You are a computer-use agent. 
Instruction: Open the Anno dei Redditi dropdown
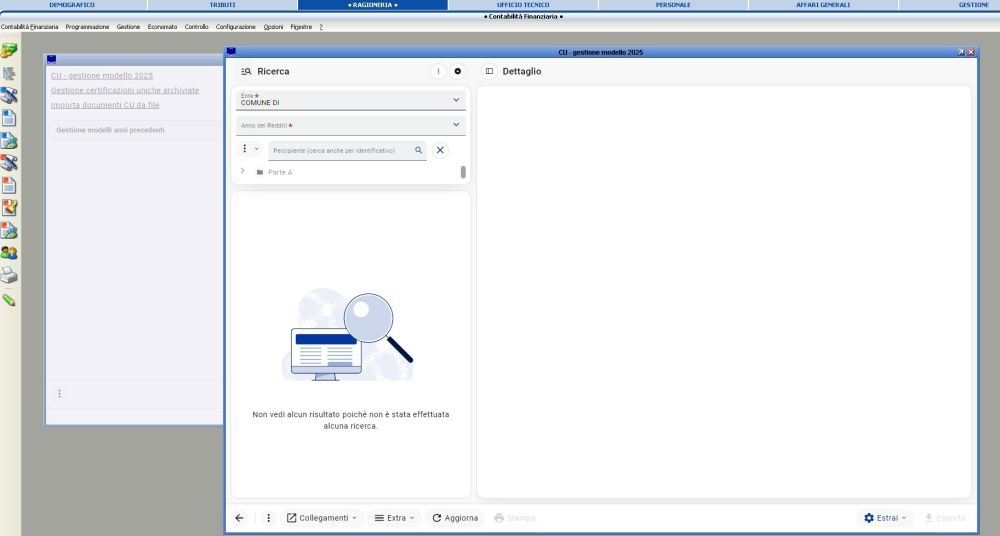click(456, 125)
